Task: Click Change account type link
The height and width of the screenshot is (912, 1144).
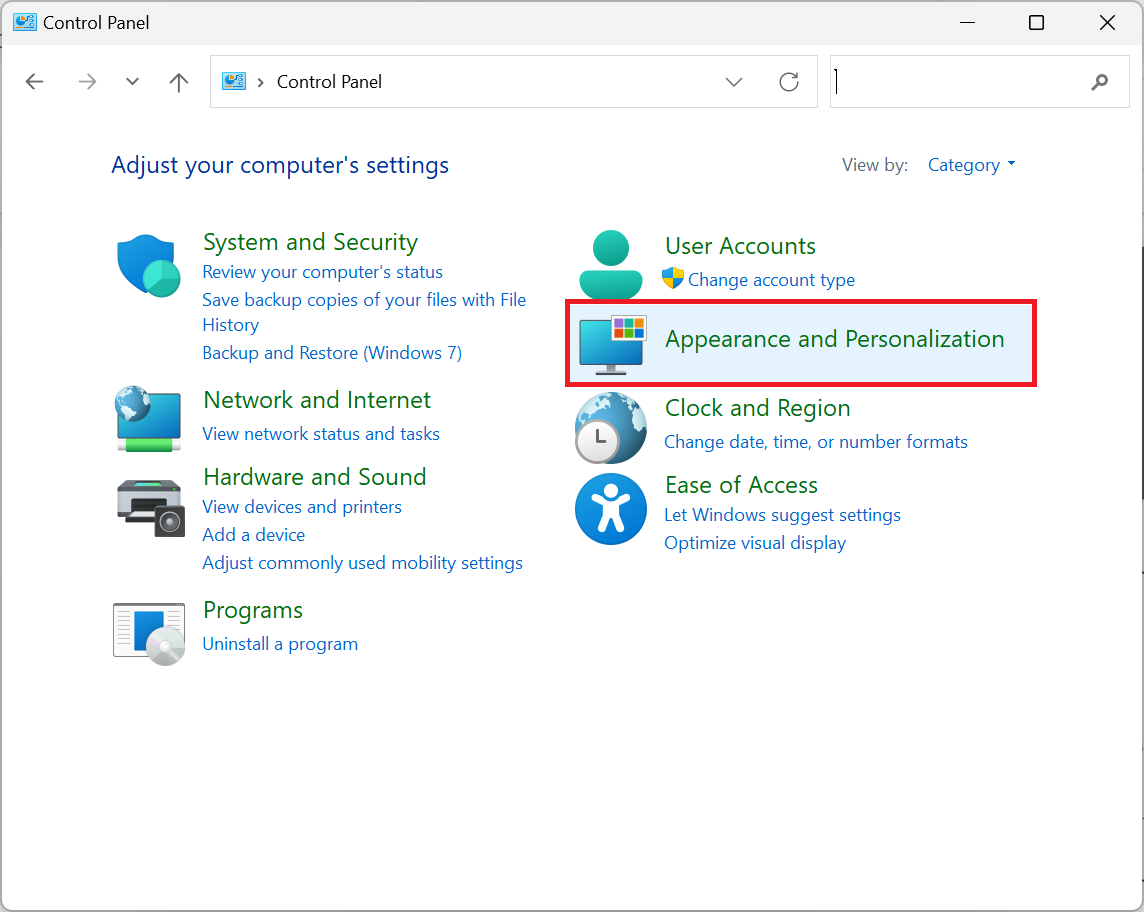Action: 771,280
